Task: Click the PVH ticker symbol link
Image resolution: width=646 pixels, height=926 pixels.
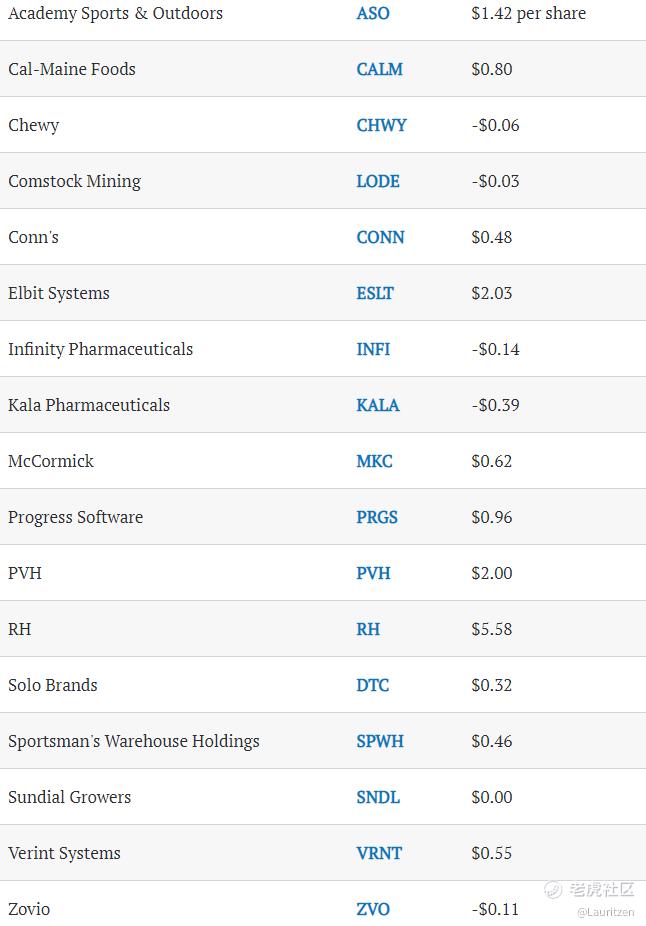Action: tap(373, 573)
